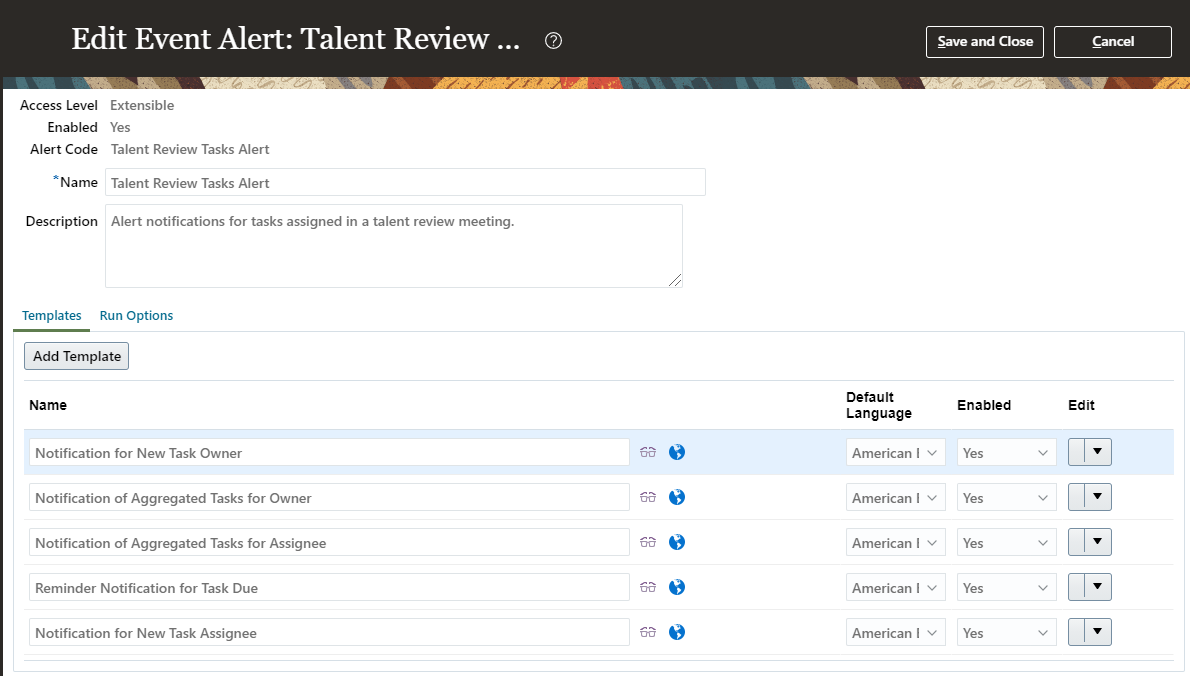This screenshot has width=1190, height=676.
Task: Switch to the Run Options tab
Action: [136, 315]
